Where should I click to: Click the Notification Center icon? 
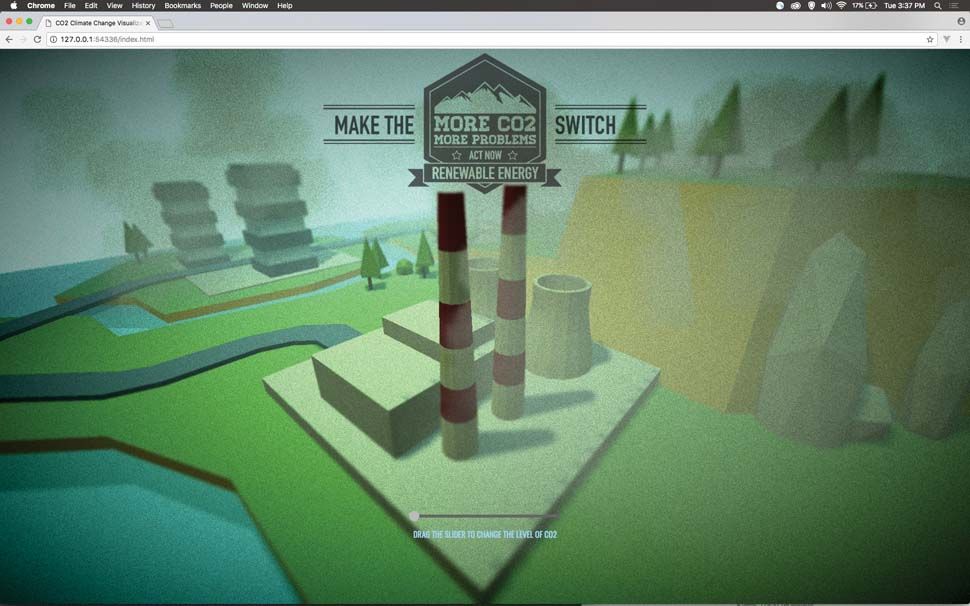click(x=956, y=6)
